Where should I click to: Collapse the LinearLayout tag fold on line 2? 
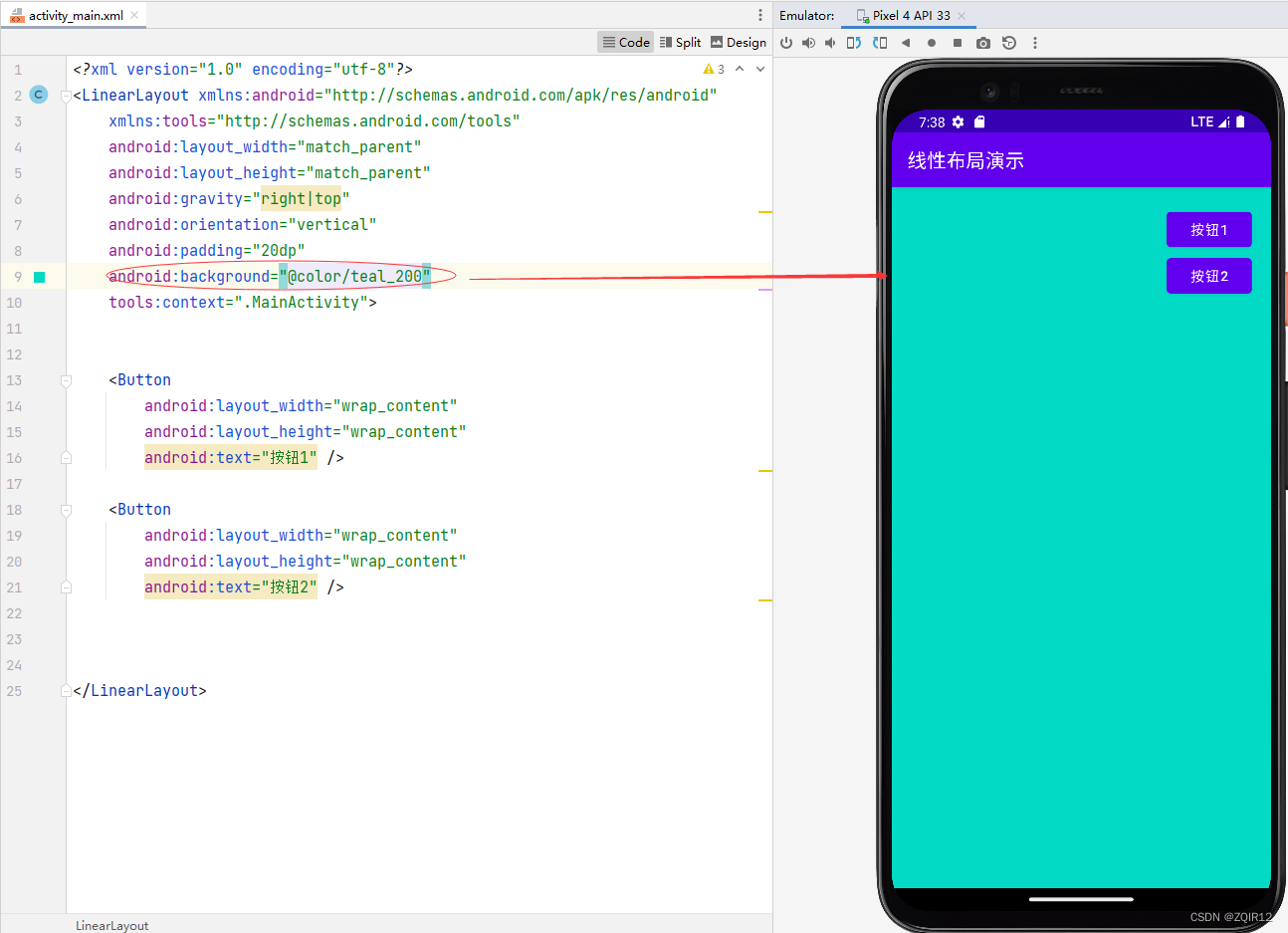pos(66,96)
